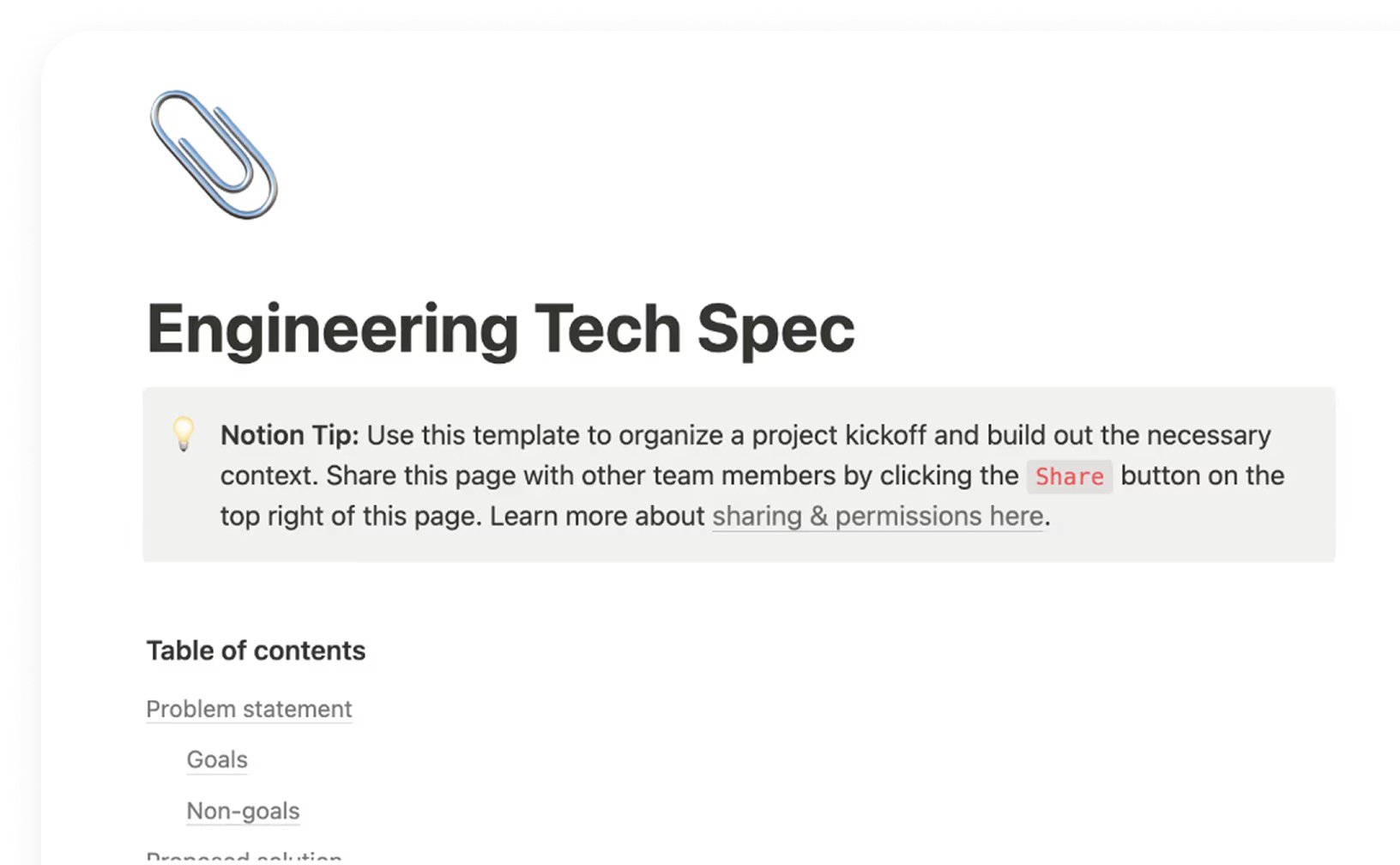This screenshot has height=865, width=1400.
Task: Click the red "Share" inline code tag
Action: [1069, 476]
